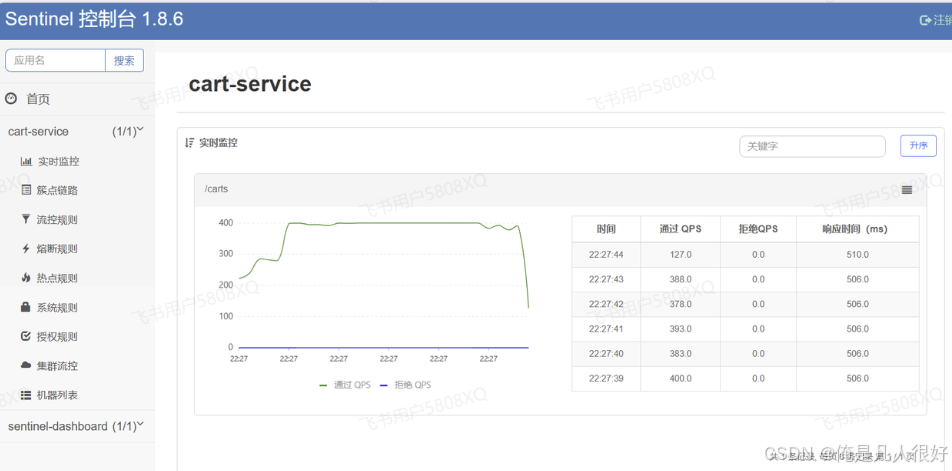Click the 熔断规则 lightning icon
The height and width of the screenshot is (471, 952).
[26, 249]
